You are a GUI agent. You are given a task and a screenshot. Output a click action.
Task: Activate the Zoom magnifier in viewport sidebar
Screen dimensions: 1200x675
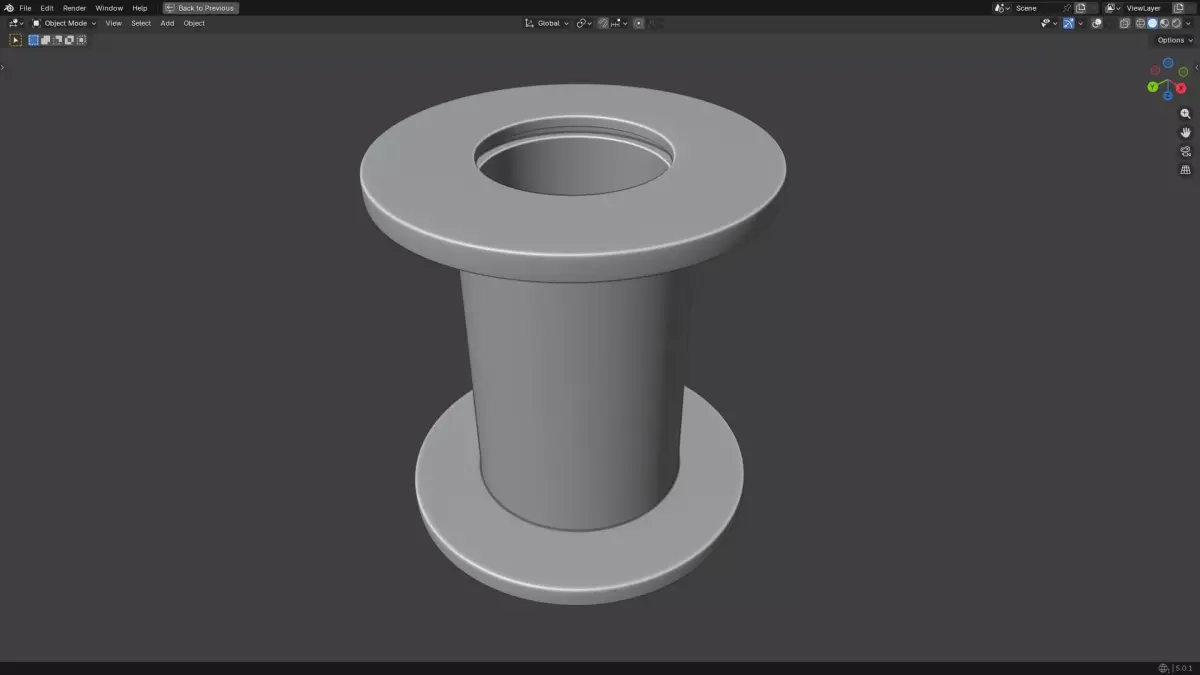[x=1185, y=113]
